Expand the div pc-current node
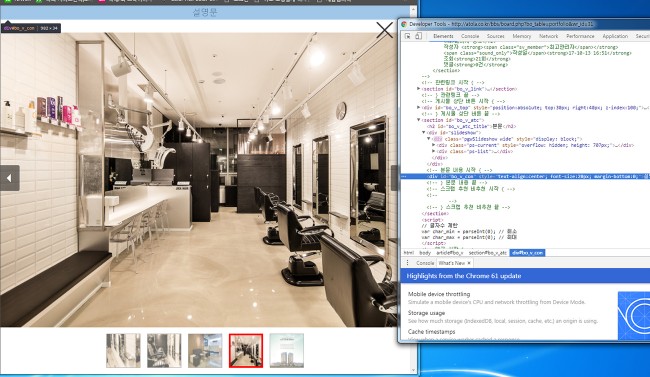The image size is (650, 377). click(434, 145)
